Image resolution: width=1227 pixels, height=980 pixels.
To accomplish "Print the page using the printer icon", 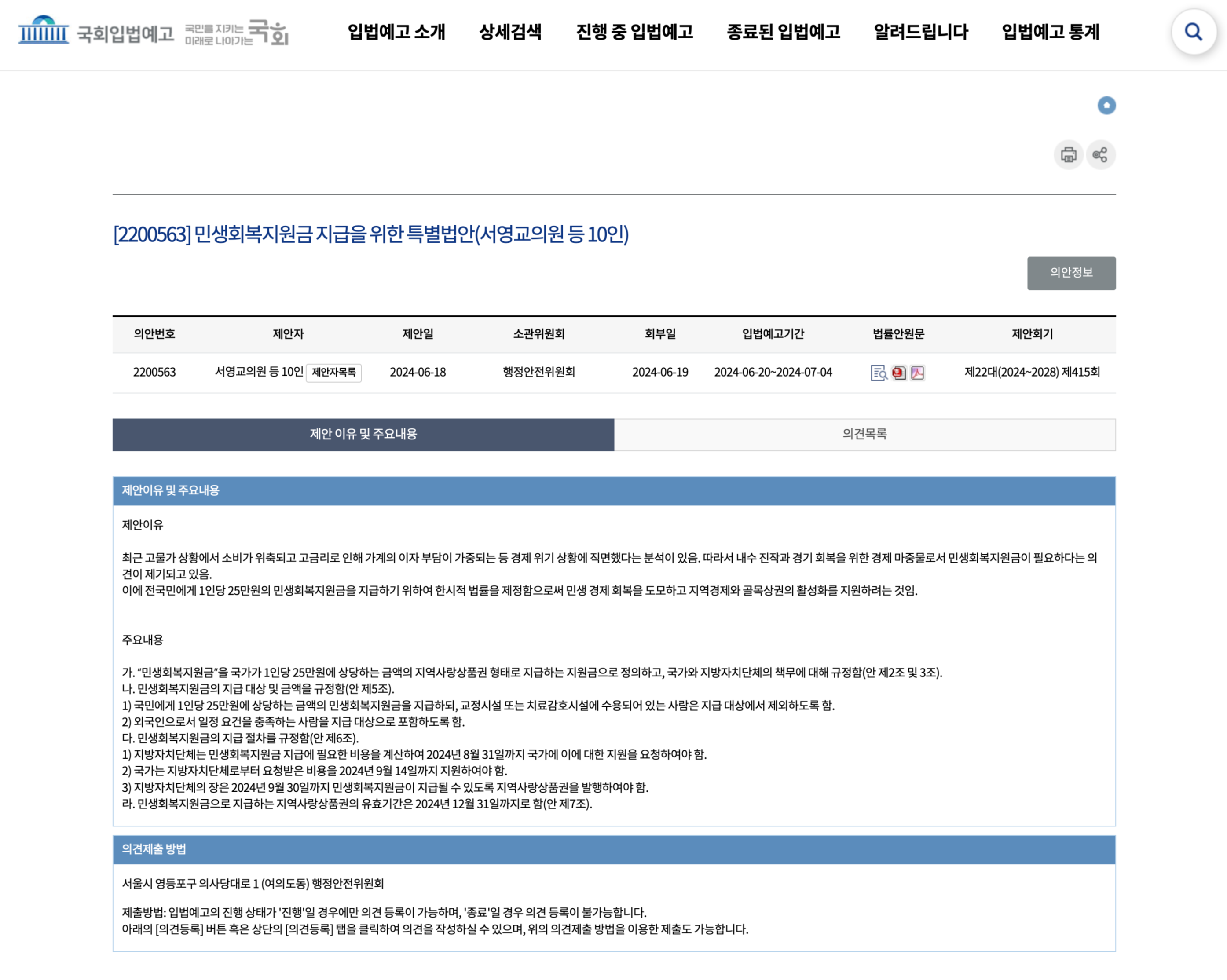I will tap(1069, 154).
